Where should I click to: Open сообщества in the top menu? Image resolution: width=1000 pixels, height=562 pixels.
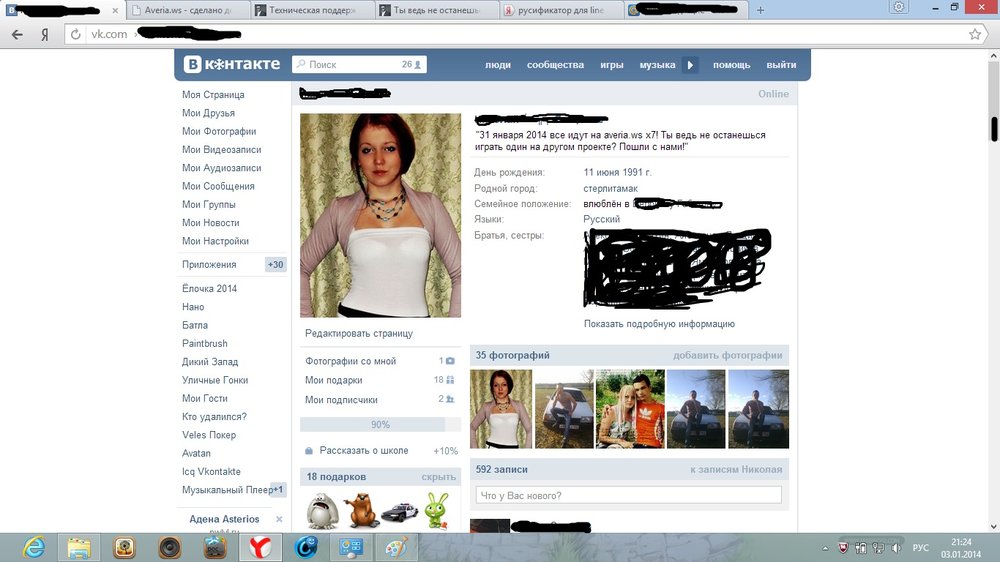click(x=555, y=65)
